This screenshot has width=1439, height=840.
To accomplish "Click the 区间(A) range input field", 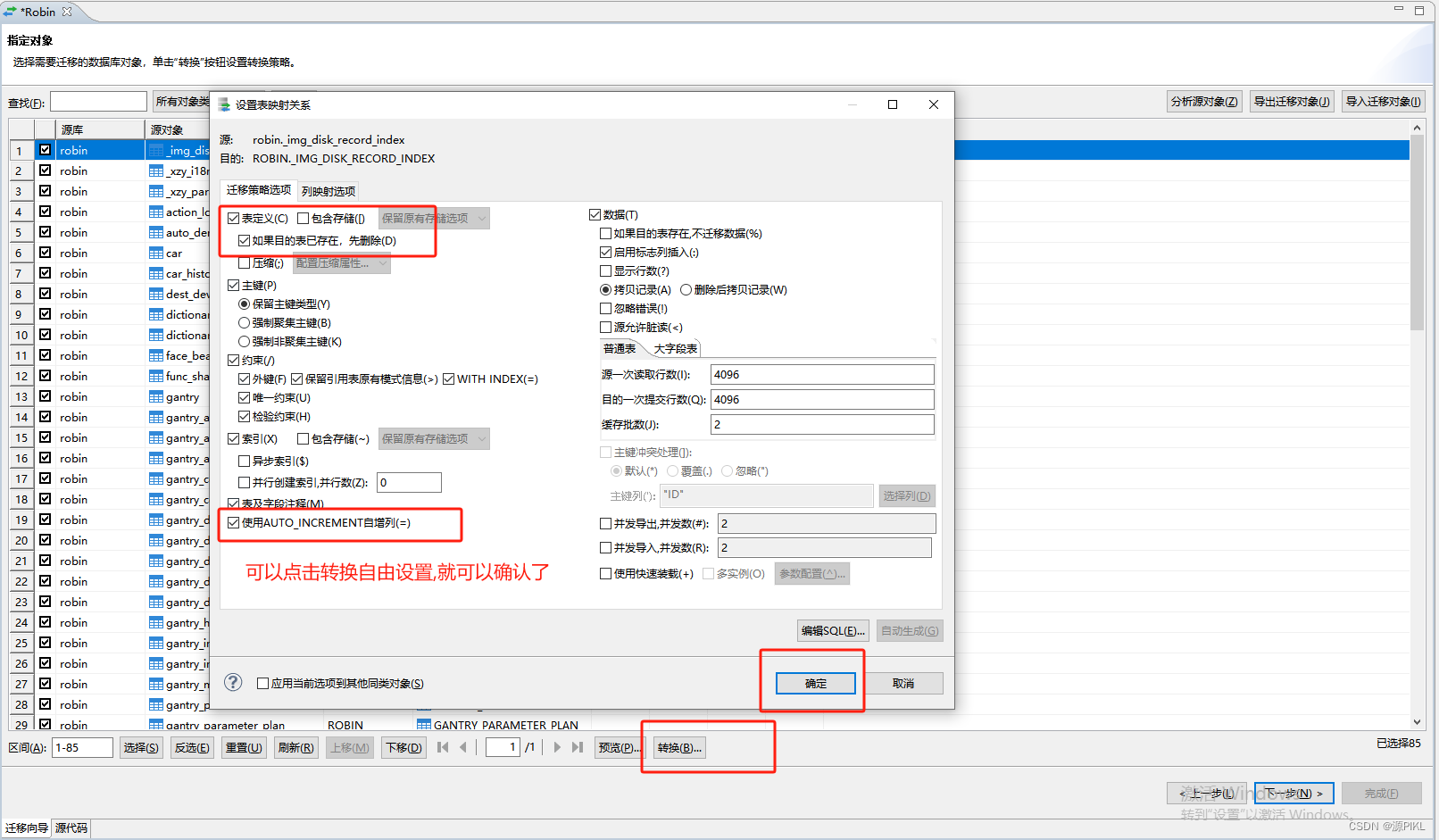I will coord(83,747).
